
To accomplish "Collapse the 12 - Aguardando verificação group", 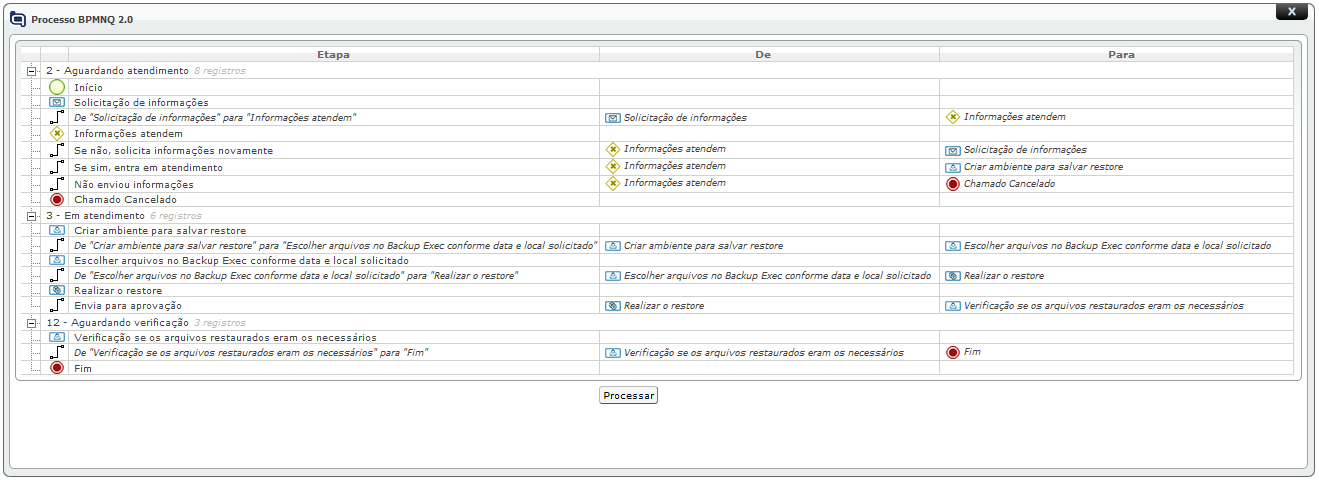I will pos(31,323).
